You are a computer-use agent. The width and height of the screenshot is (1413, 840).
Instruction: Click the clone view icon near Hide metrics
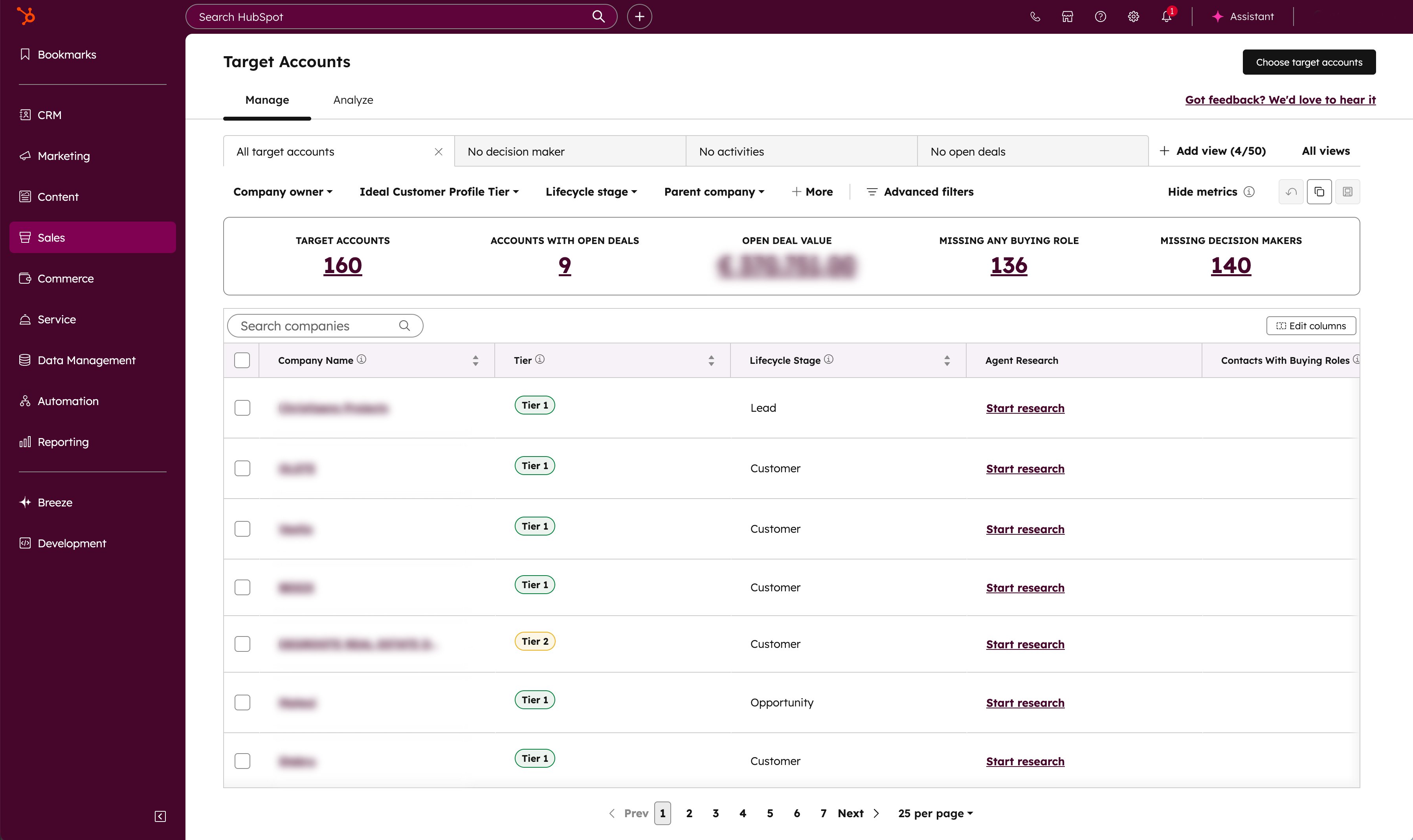point(1319,191)
